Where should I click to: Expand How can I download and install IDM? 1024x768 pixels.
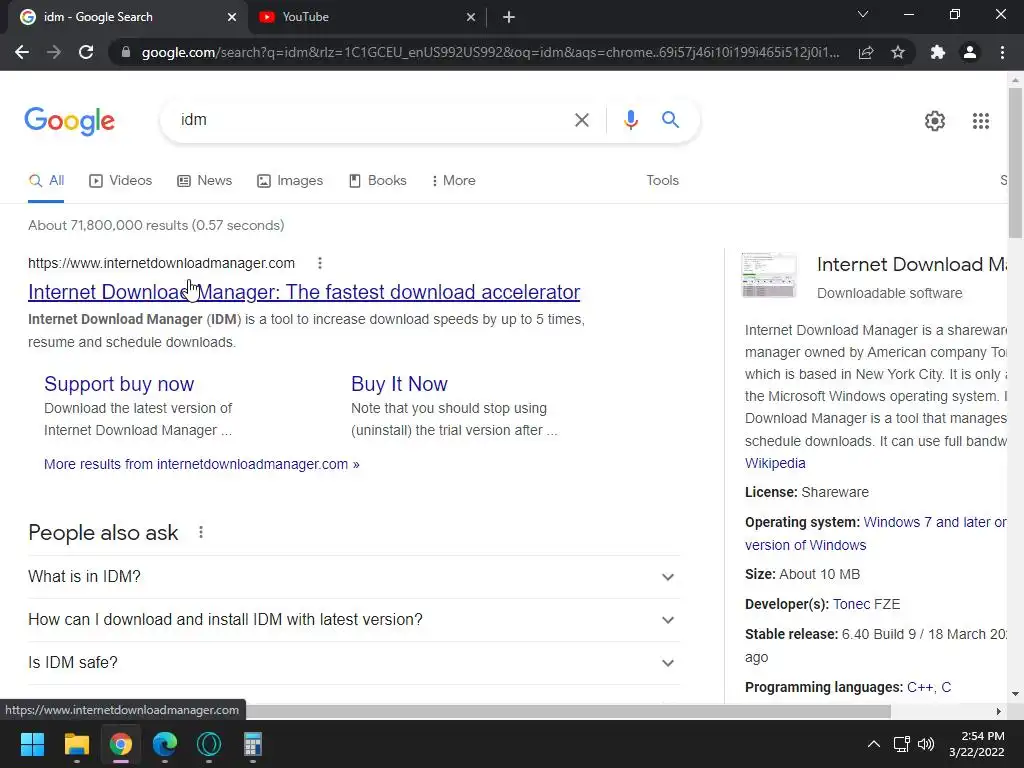coord(353,620)
